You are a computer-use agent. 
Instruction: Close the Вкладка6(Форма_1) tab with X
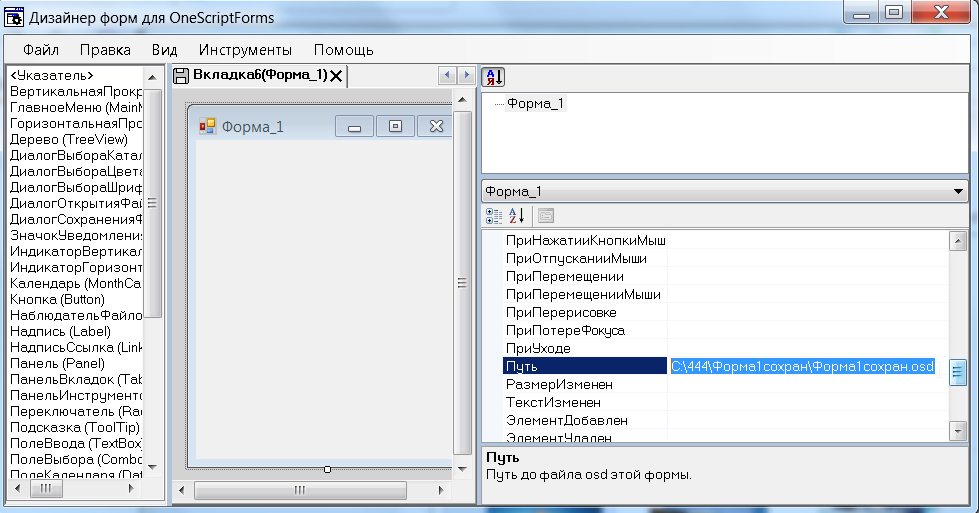336,76
